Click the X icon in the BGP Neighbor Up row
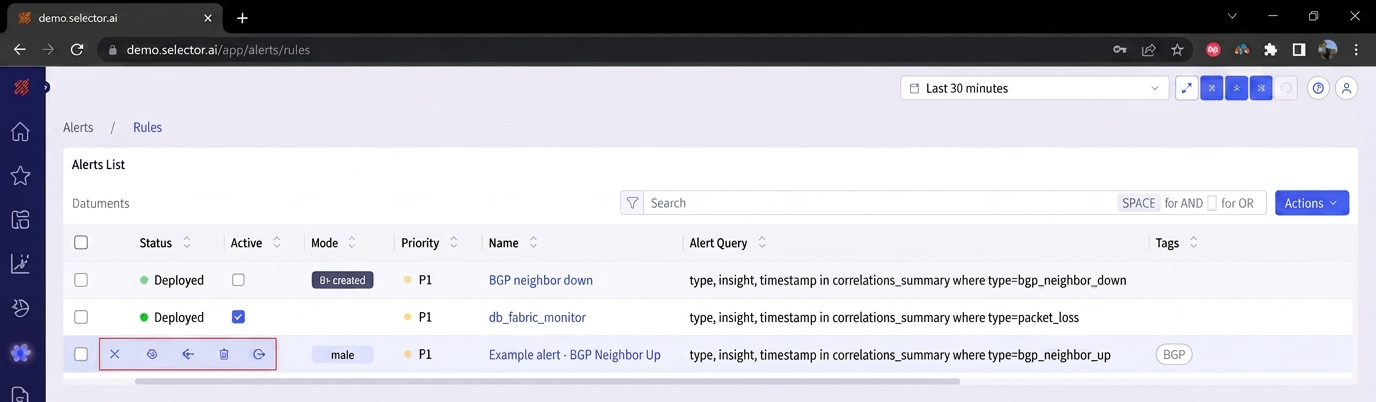The image size is (1376, 402). pyautogui.click(x=115, y=354)
